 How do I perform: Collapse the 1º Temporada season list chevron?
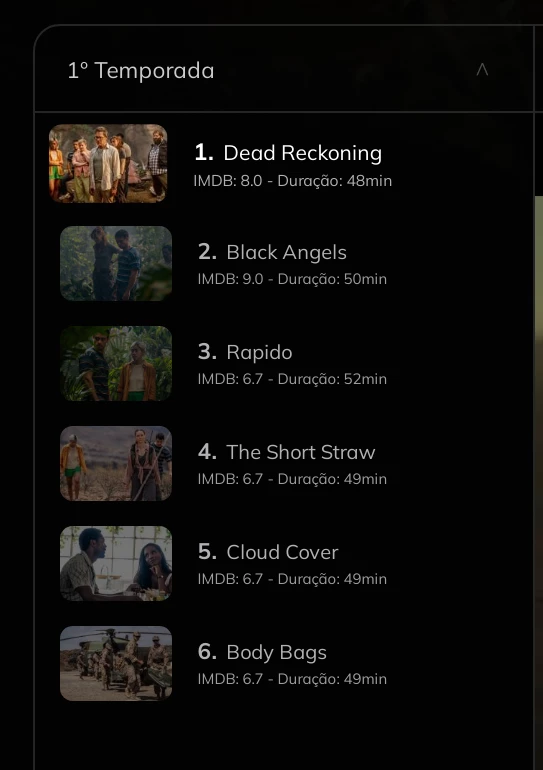[482, 70]
